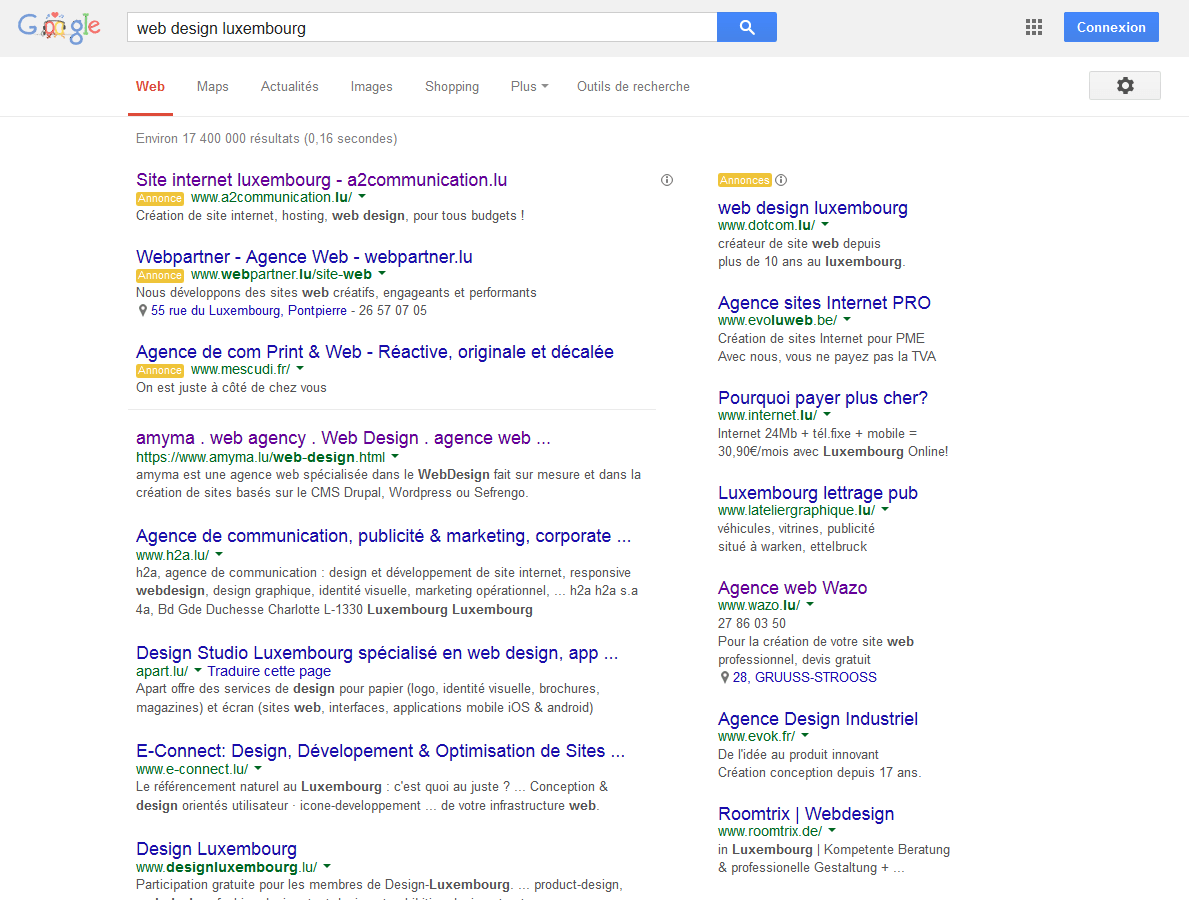
Task: Open the Google apps grid icon
Action: pos(1034,27)
